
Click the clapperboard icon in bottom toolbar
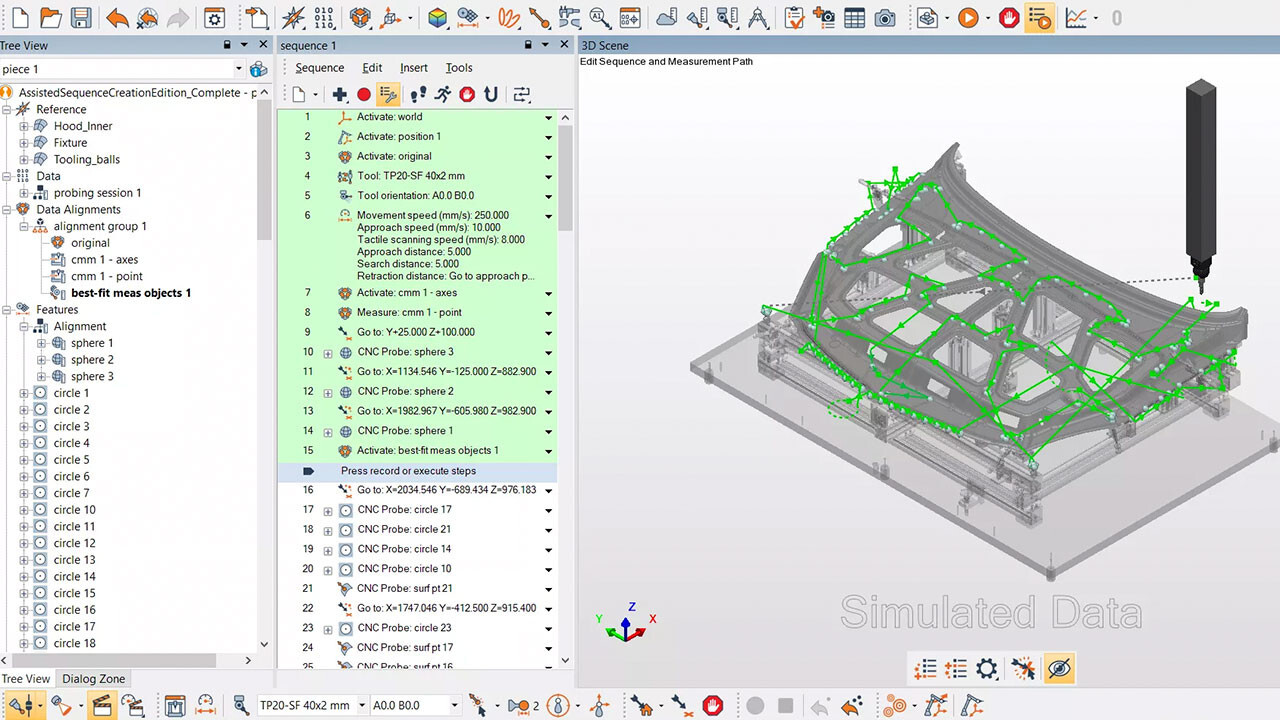101,706
